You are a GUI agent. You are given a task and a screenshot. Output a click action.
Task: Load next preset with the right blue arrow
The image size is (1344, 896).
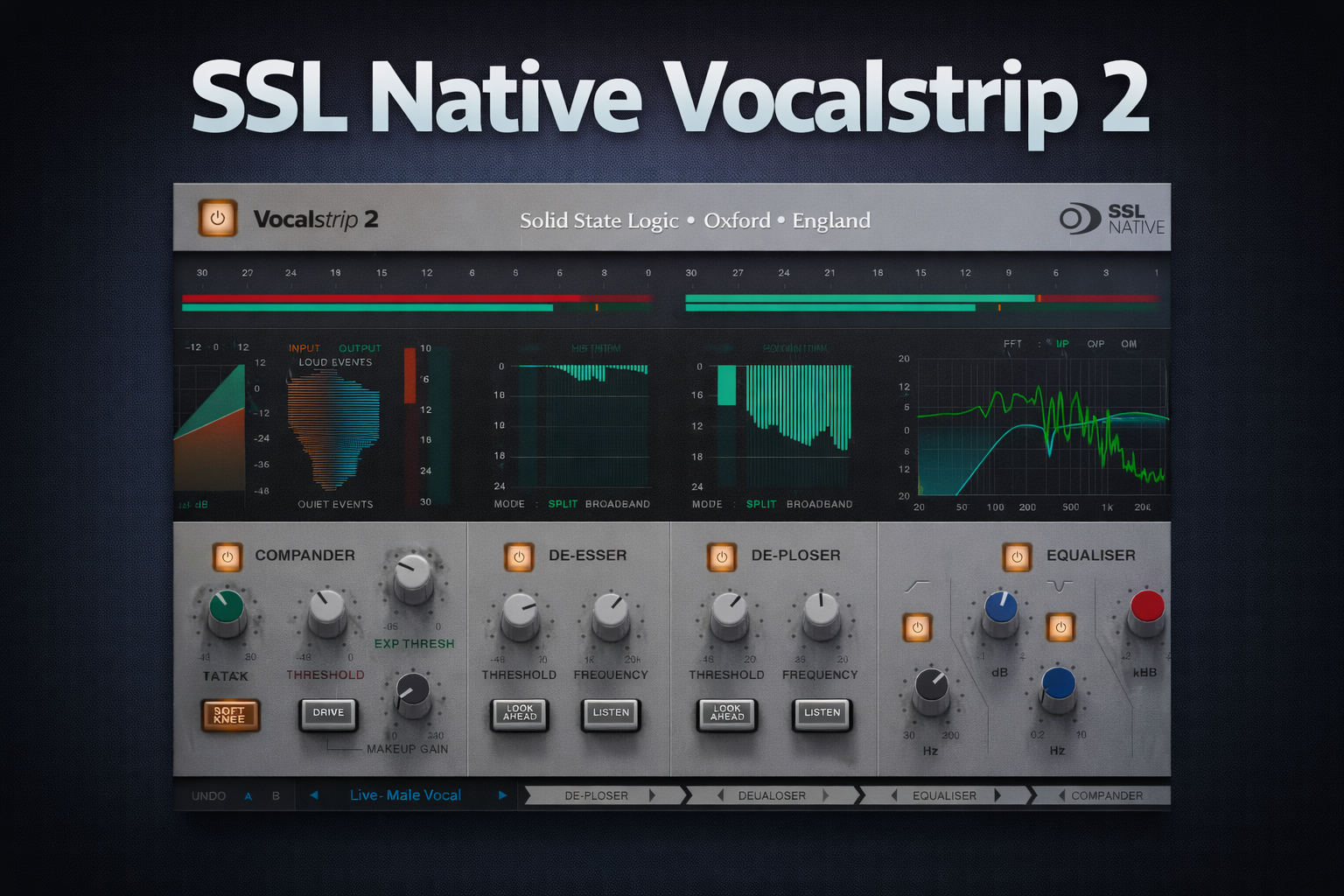coord(502,795)
